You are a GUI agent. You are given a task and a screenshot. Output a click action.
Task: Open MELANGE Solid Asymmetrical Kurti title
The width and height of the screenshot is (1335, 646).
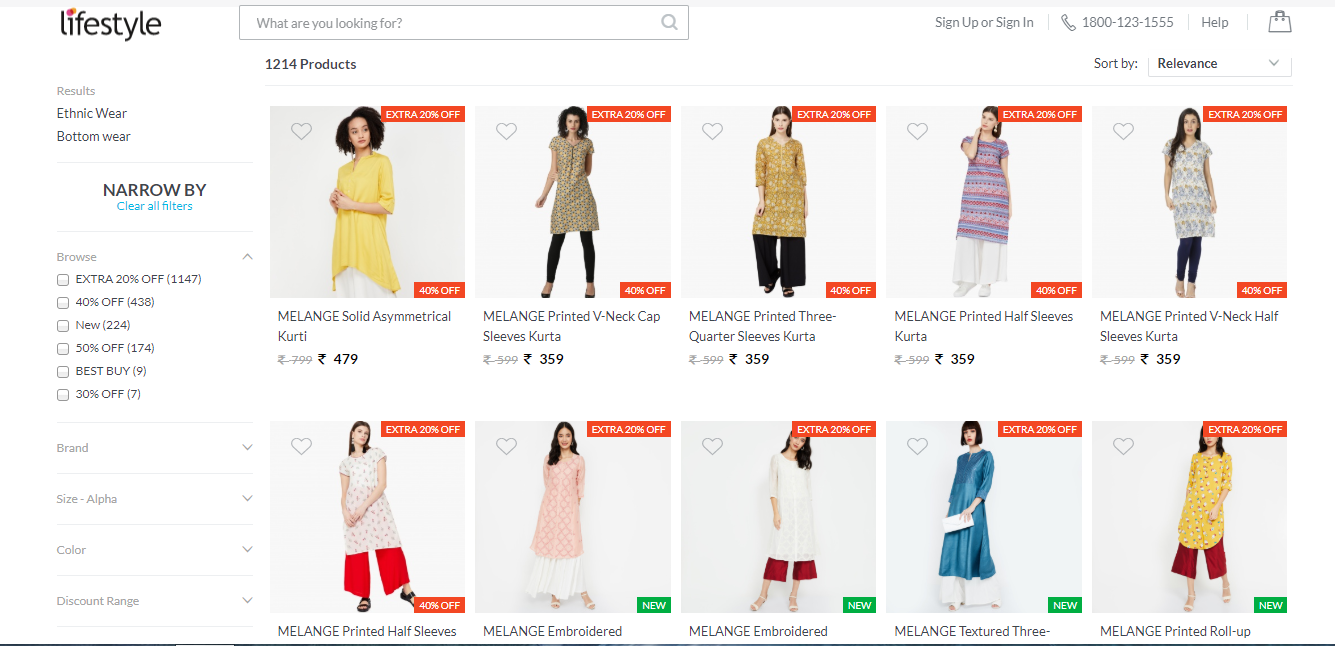364,326
